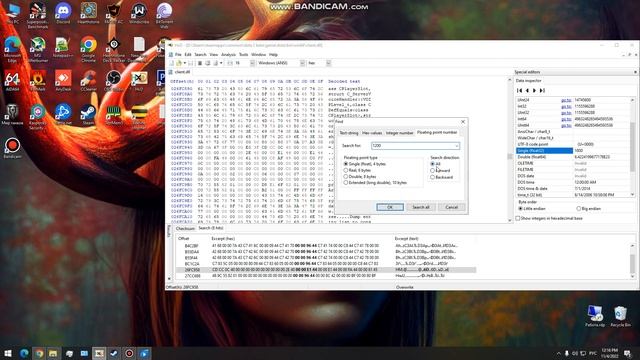Screen dimensions: 640x360
Task: Open CCleaner desktop shortcut
Action: pos(88,81)
